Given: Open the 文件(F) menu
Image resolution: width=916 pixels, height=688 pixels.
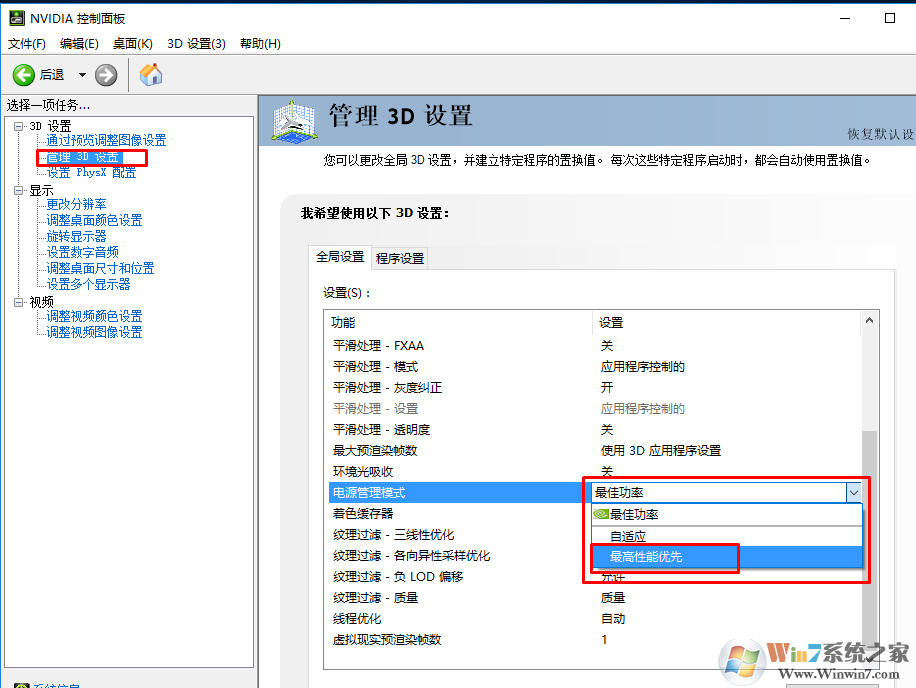Looking at the screenshot, I should coord(27,43).
